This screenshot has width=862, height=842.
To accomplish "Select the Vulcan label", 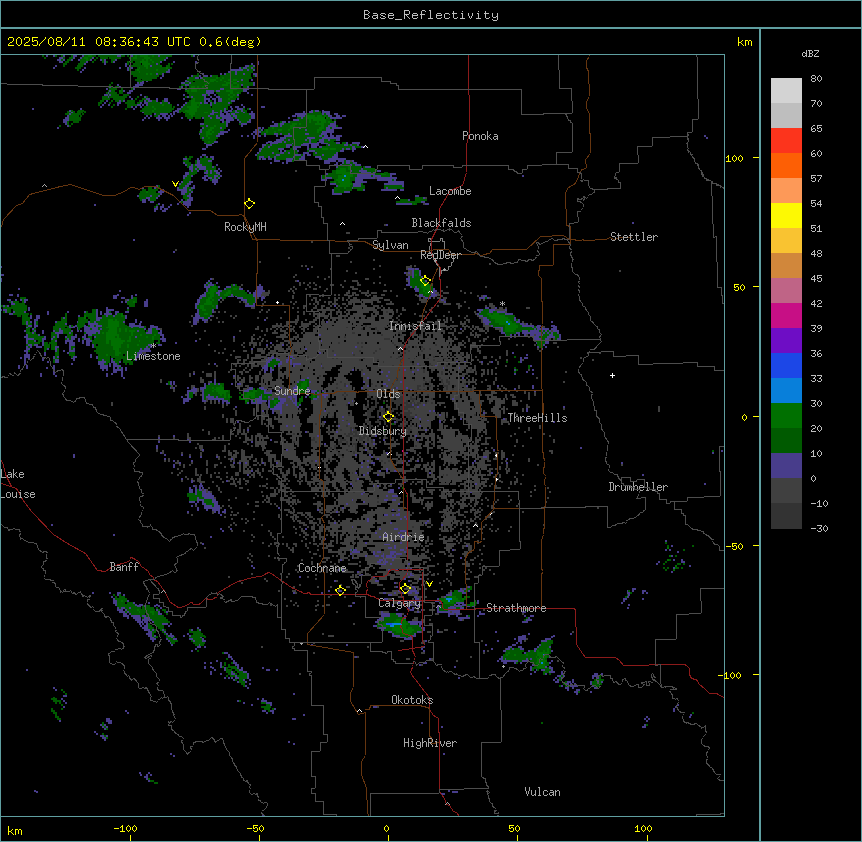I will pos(543,792).
